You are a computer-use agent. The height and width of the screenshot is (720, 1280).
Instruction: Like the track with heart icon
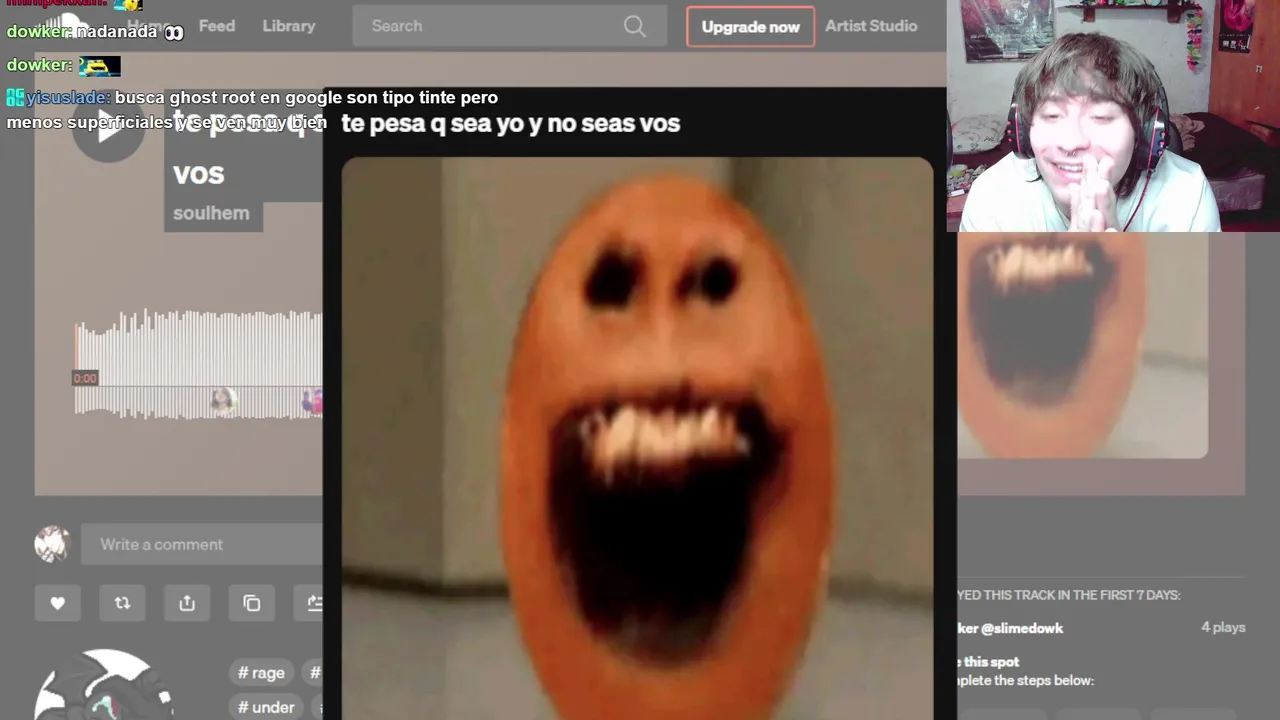pos(57,603)
